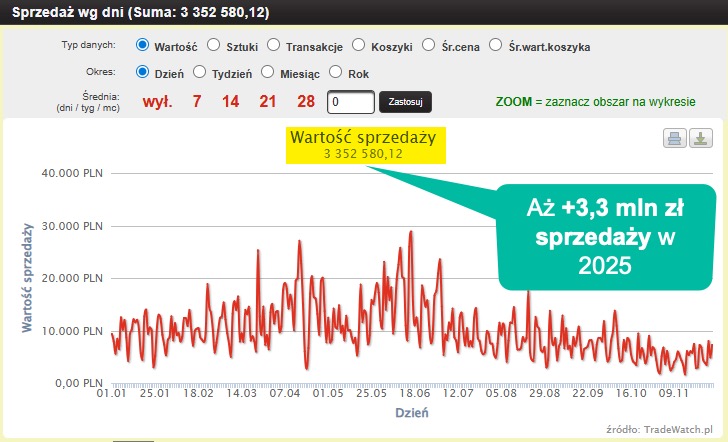Pick the Śr.wart.koszyka option
This screenshot has height=442, width=728.
497,45
